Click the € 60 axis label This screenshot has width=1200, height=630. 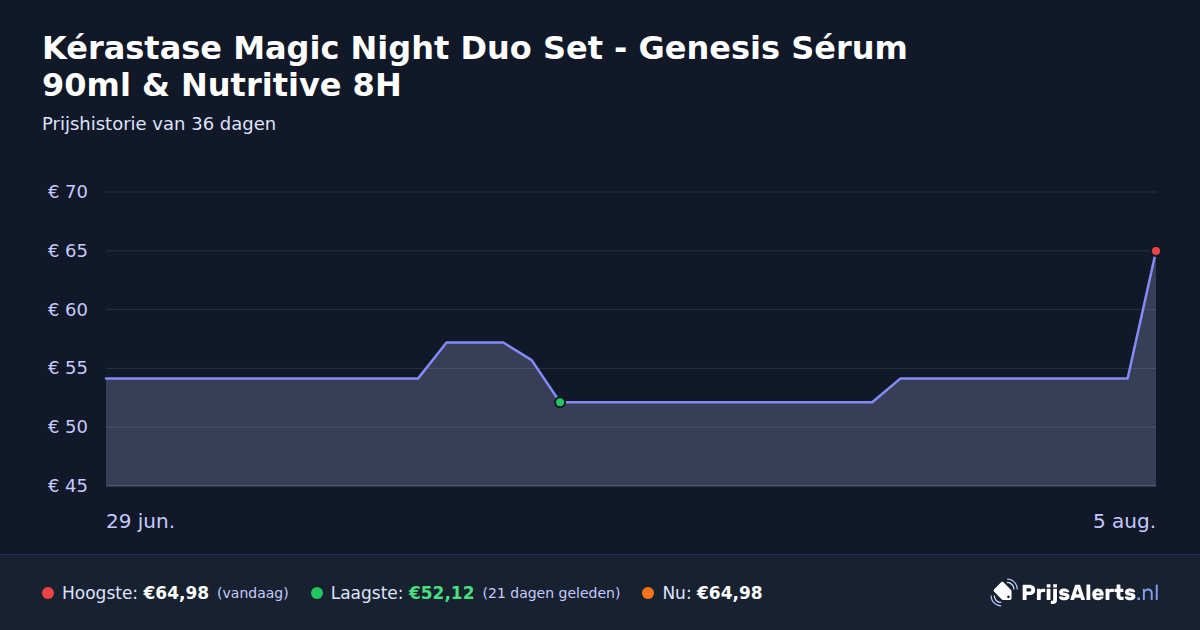pos(68,310)
